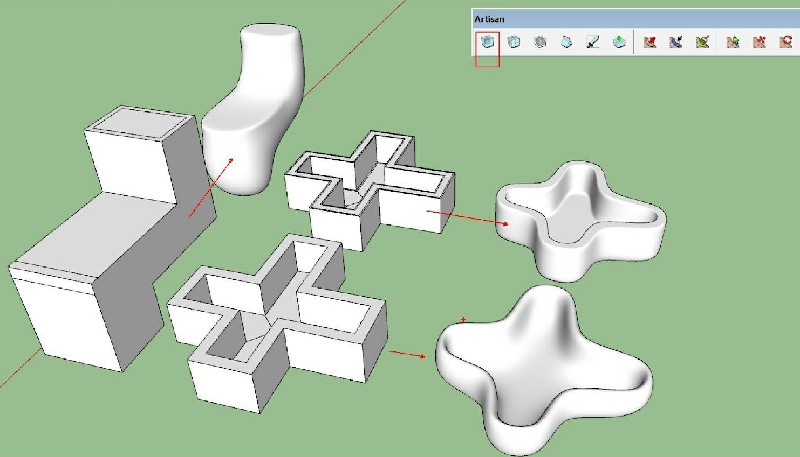Activate the Vertex Move tool
This screenshot has height=457, width=800.
click(x=759, y=42)
